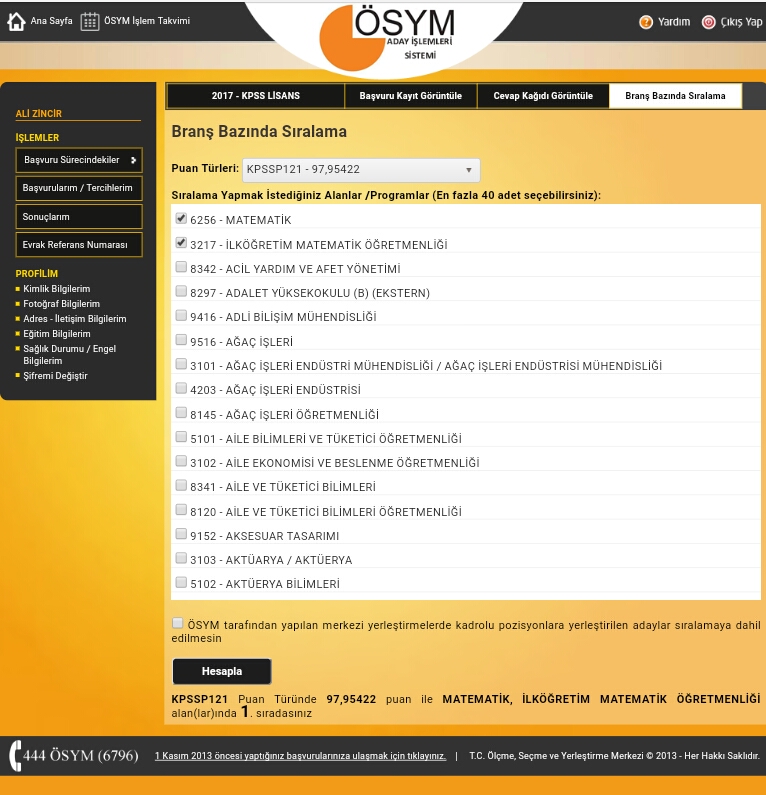Enable excluding placed candidates checkbox
Image resolution: width=766 pixels, height=795 pixels.
tap(178, 623)
